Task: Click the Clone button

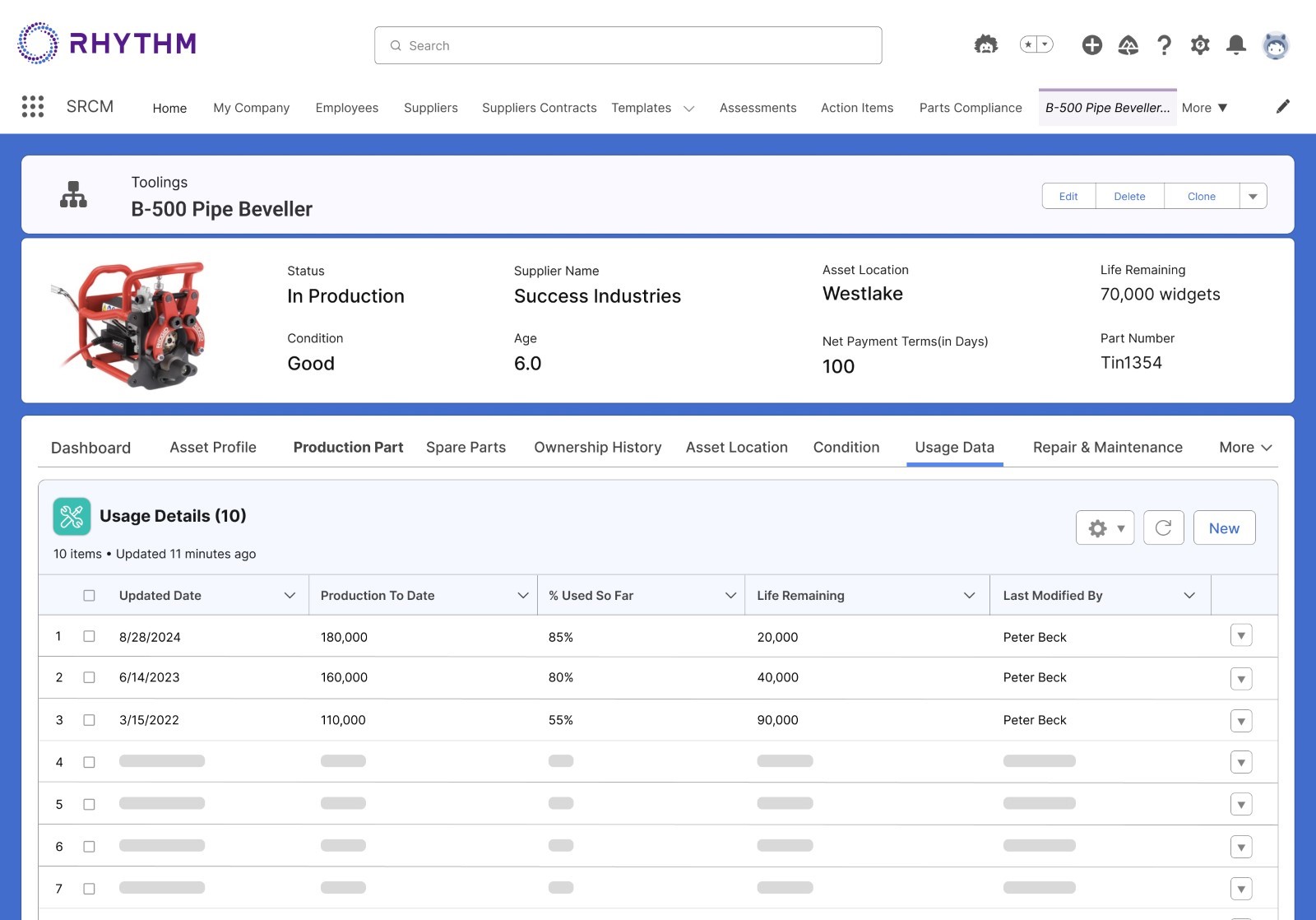Action: click(1201, 197)
